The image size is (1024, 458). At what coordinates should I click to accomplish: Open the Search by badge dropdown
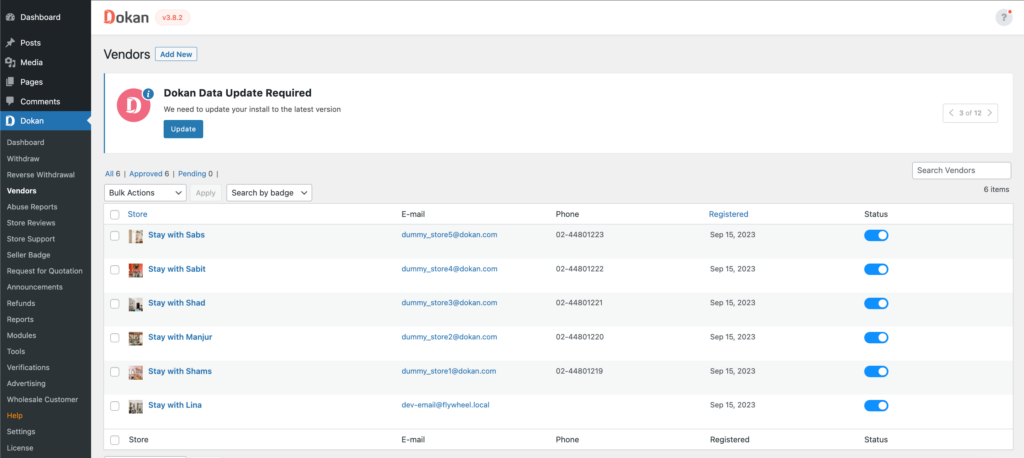269,193
